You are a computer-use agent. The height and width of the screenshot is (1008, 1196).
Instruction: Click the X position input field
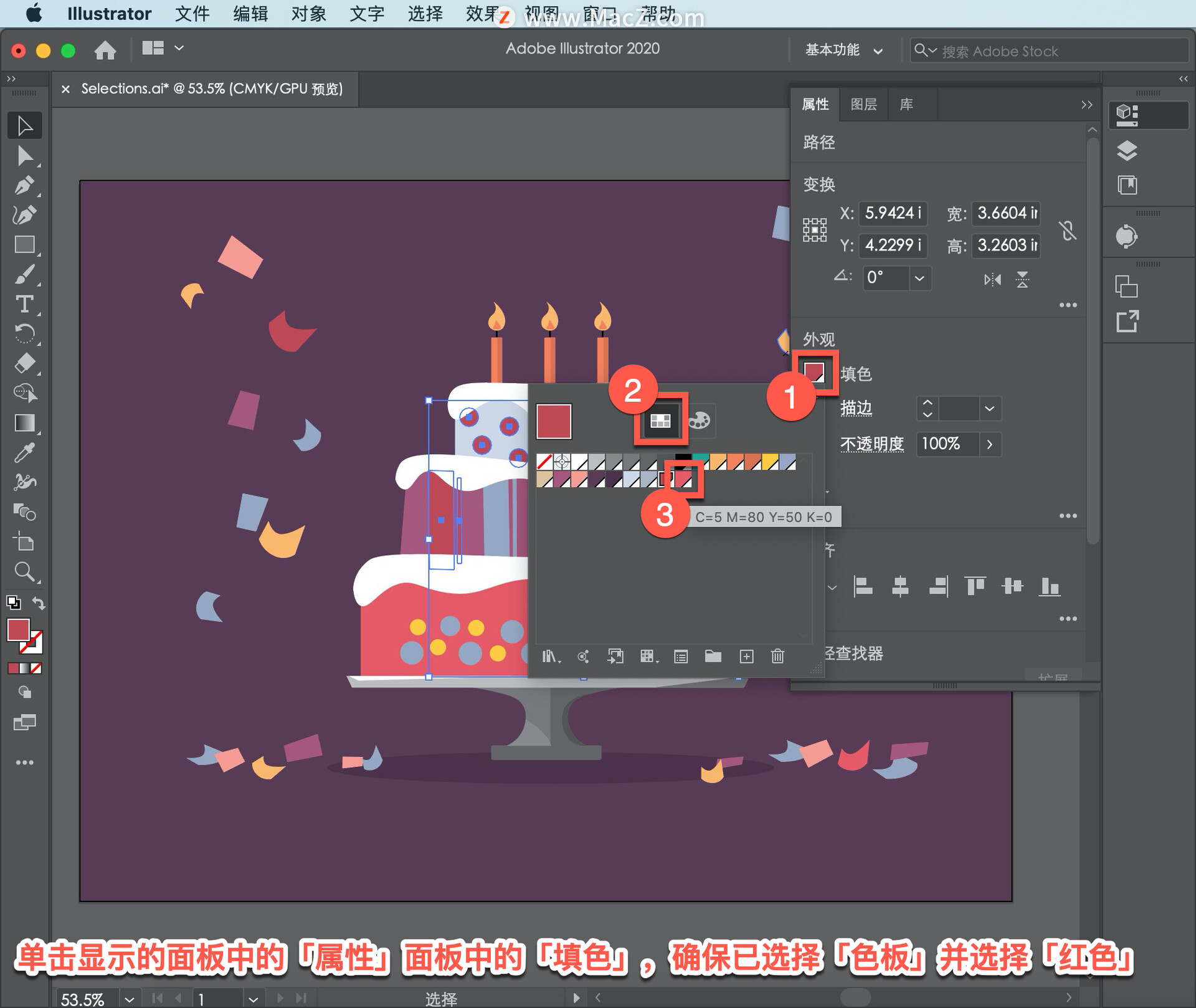coord(892,213)
